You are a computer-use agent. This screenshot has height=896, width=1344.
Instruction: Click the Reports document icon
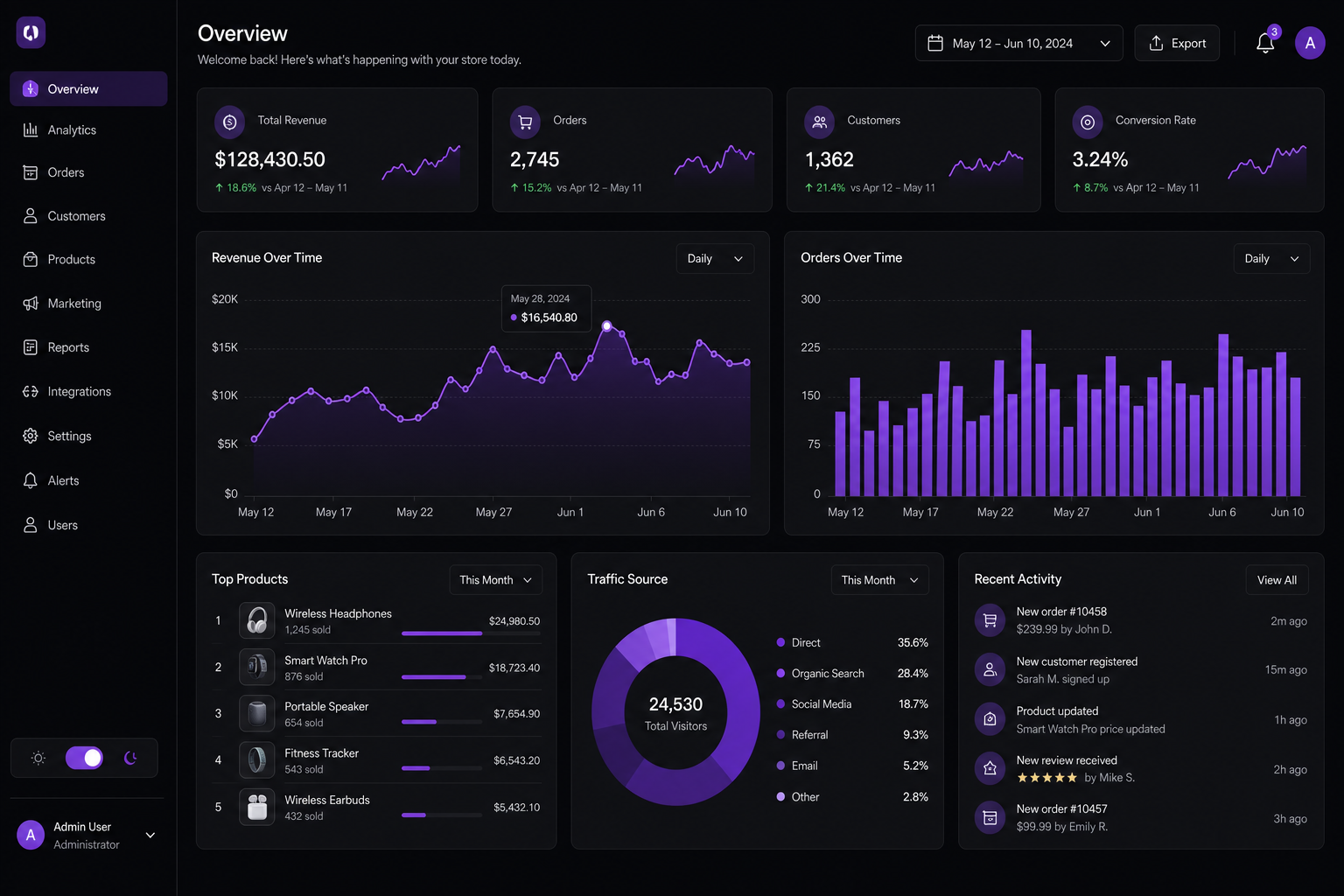pos(31,347)
